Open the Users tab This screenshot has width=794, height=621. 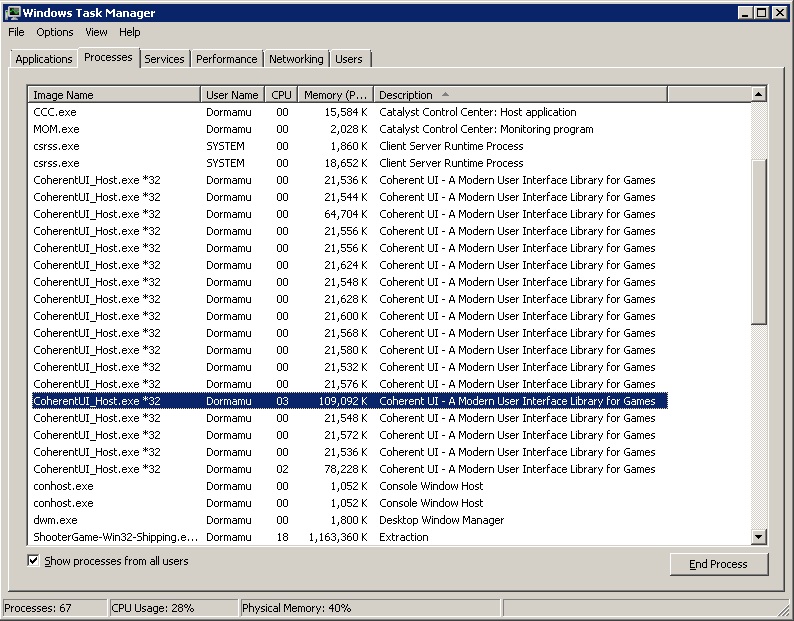coord(349,59)
